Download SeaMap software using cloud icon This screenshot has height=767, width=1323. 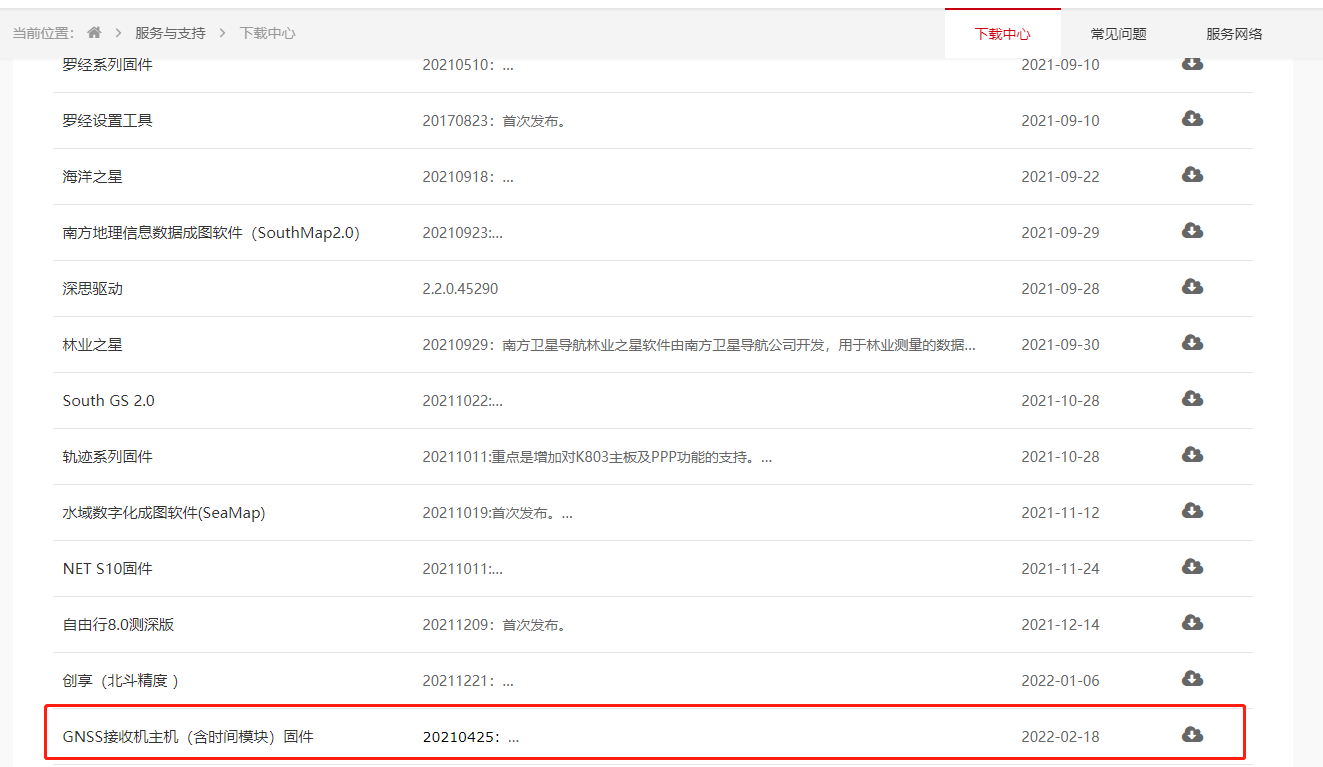[x=1192, y=511]
